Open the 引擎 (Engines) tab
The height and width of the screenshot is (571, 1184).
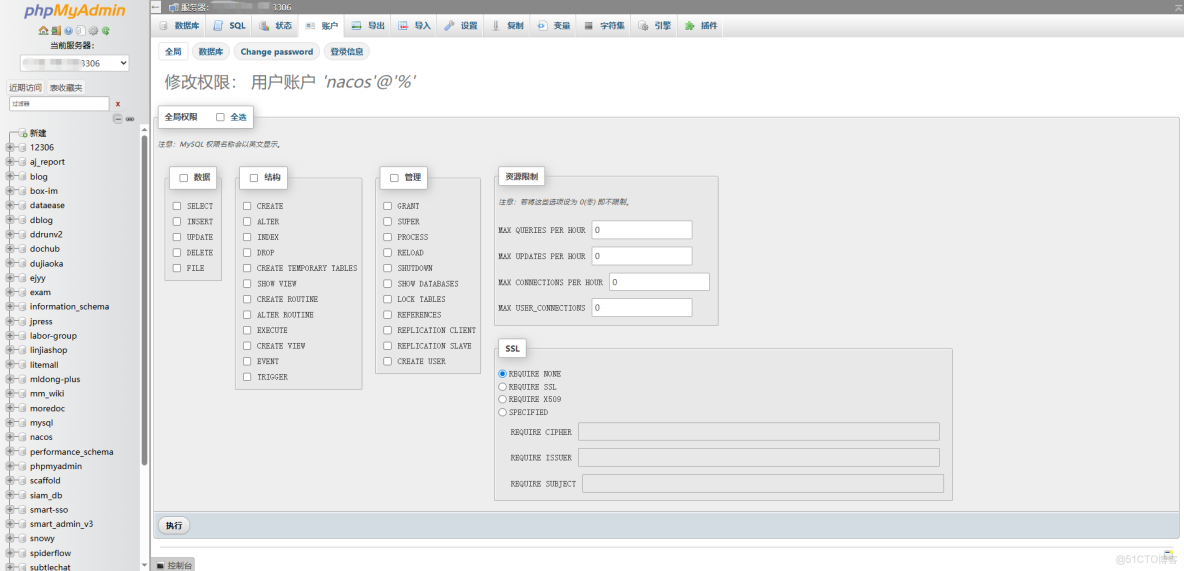click(655, 26)
